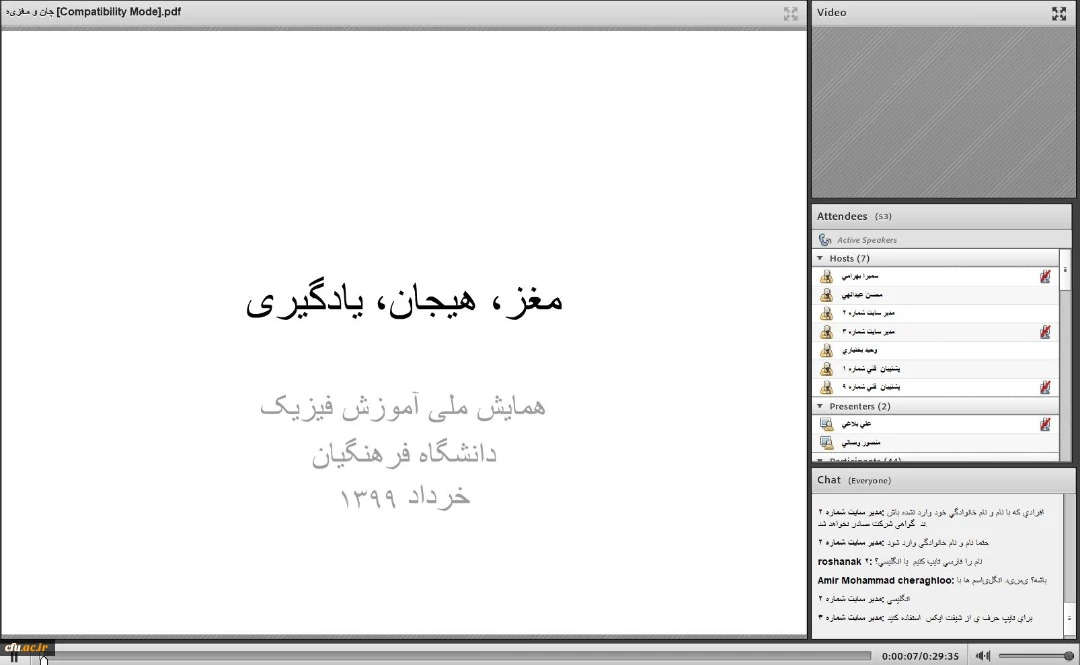Pause the recording playback
The height and width of the screenshot is (665, 1080).
coord(14,657)
